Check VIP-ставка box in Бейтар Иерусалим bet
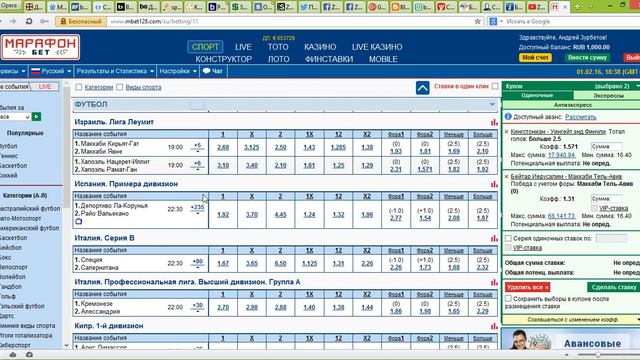The image size is (640, 360). click(x=594, y=208)
